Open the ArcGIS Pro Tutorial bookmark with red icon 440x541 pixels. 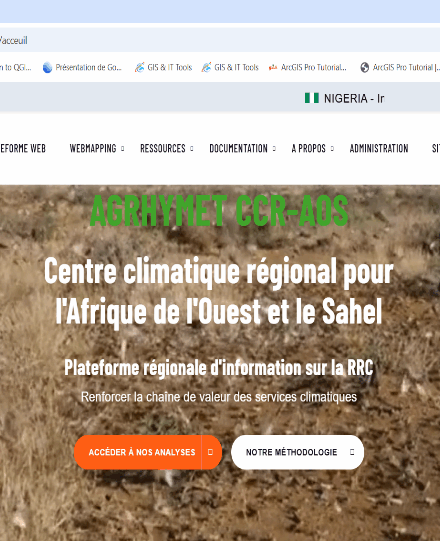coord(308,67)
